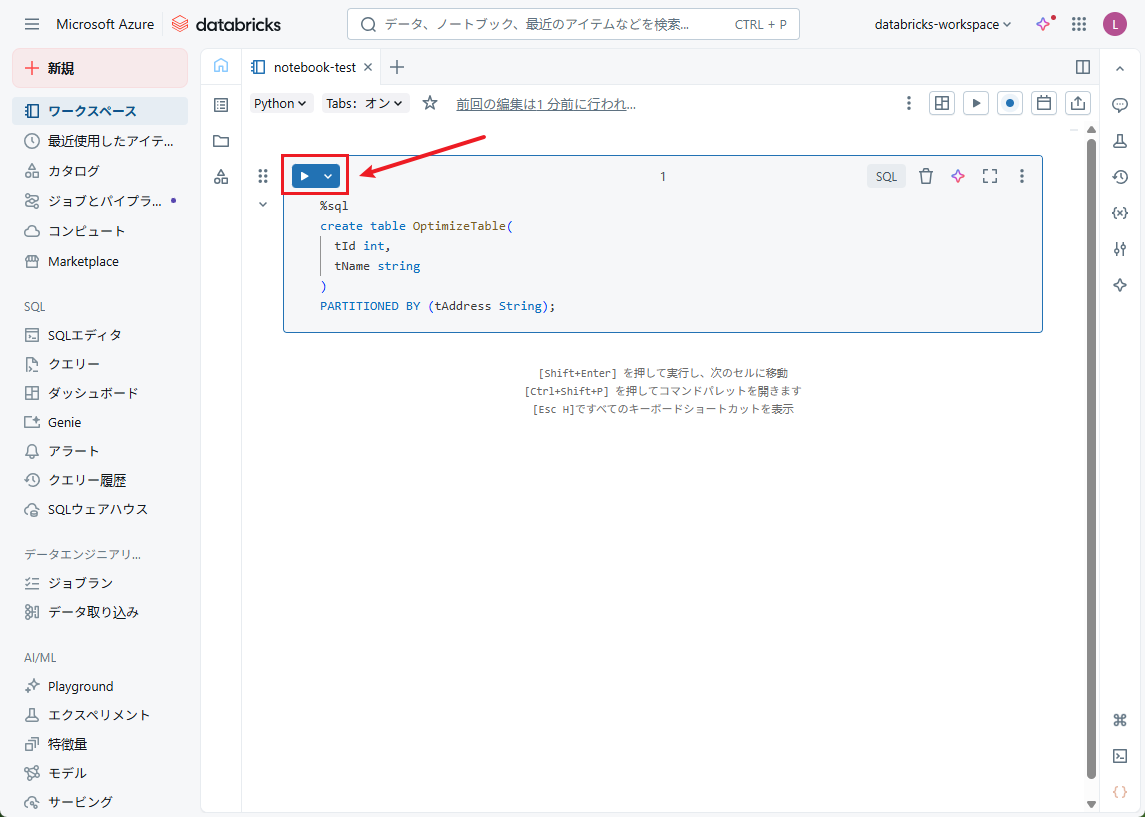Open カタログ in the sidebar
The image size is (1145, 817).
pos(74,171)
